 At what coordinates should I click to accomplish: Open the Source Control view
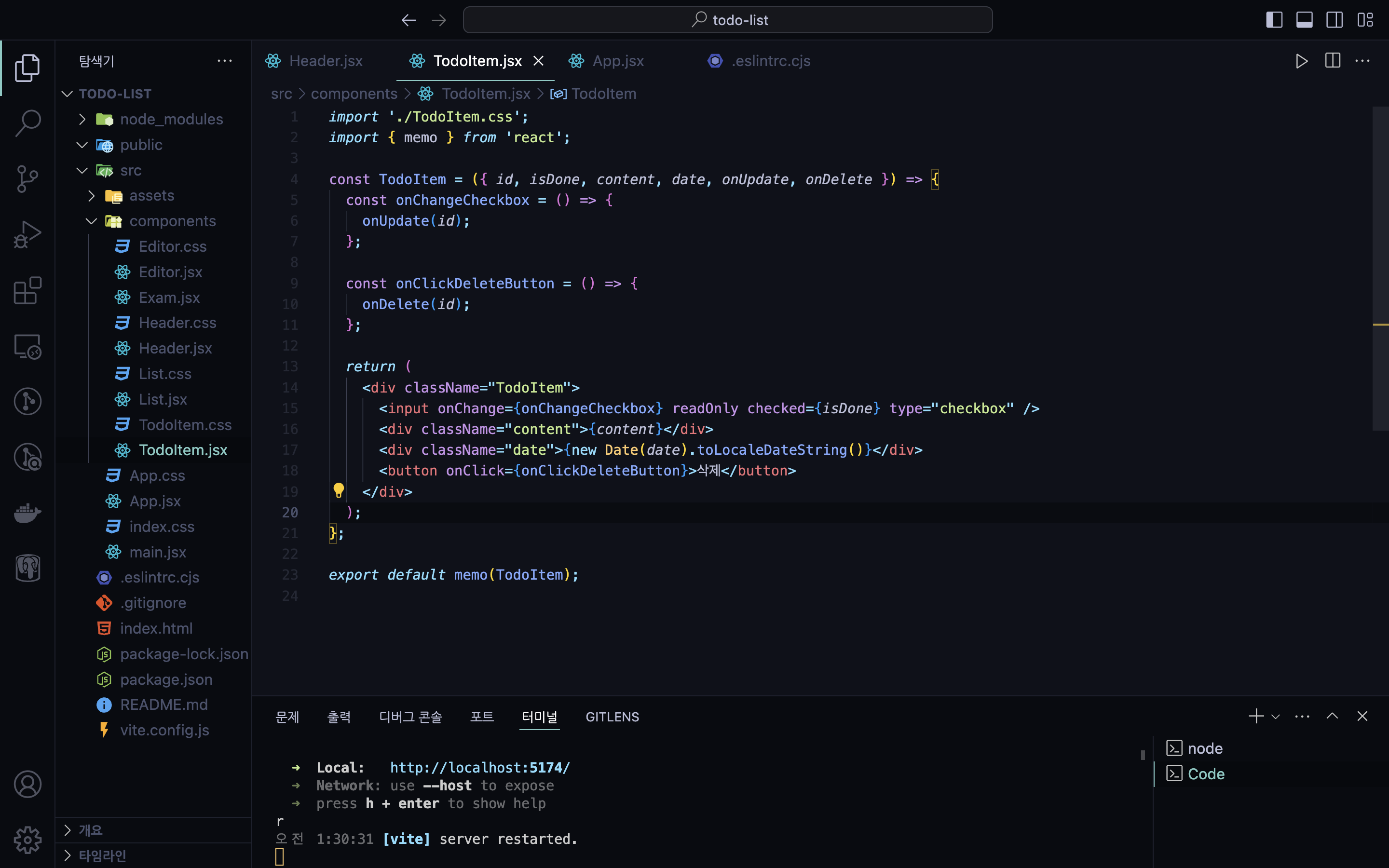27,178
